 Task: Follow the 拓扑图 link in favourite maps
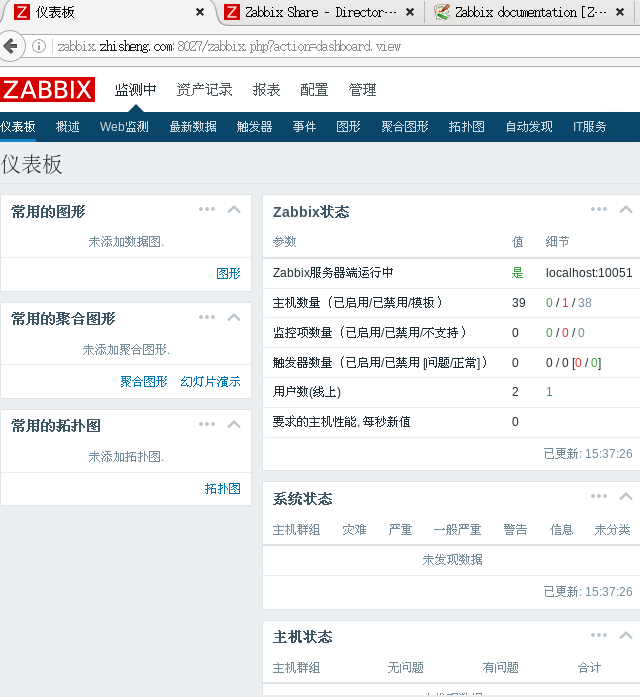[222, 489]
